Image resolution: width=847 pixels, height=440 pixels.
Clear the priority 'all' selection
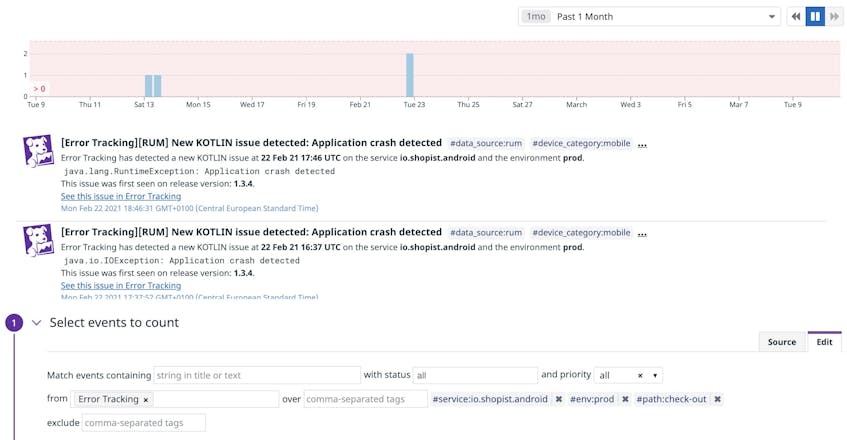pos(640,375)
